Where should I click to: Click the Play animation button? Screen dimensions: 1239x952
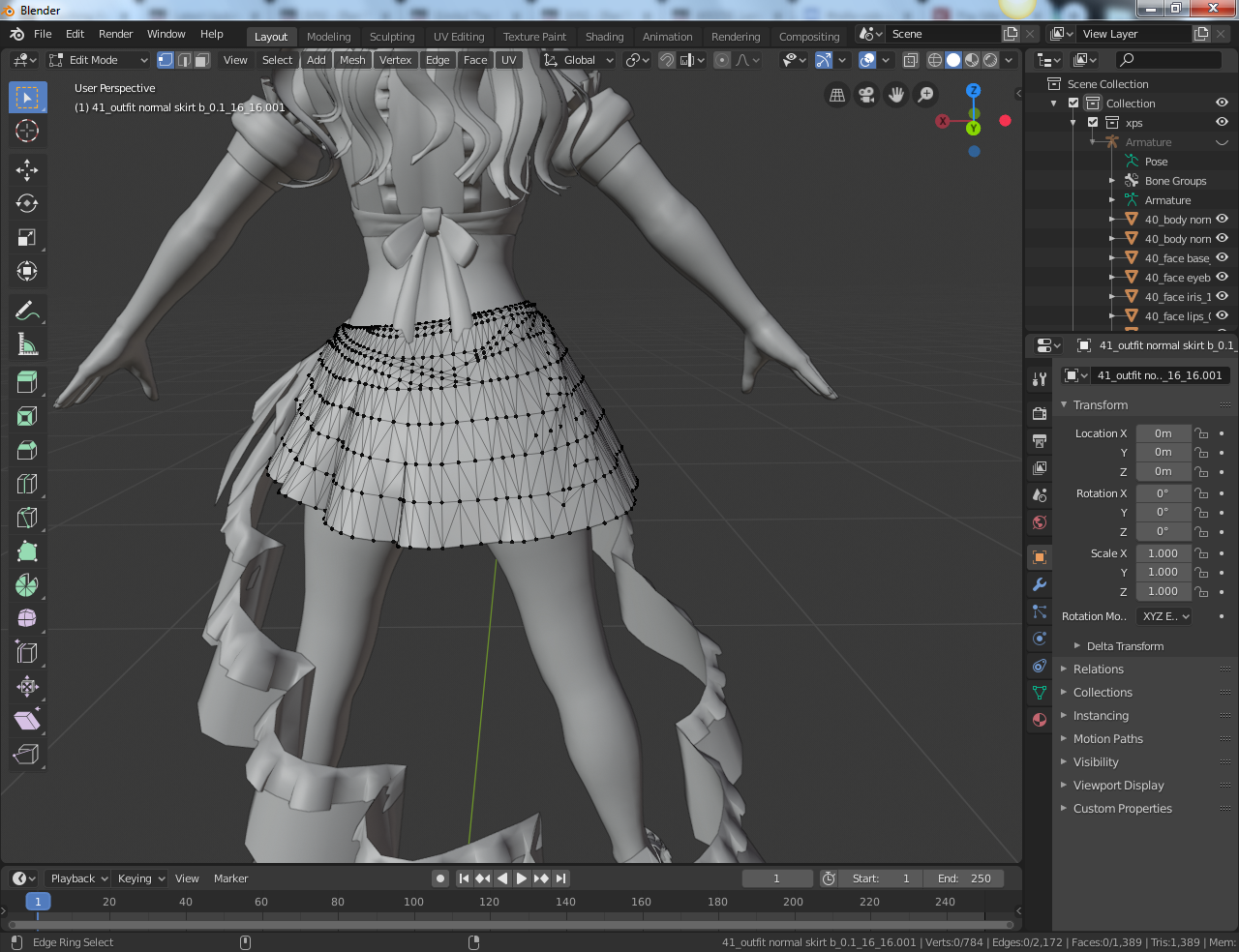coord(522,878)
